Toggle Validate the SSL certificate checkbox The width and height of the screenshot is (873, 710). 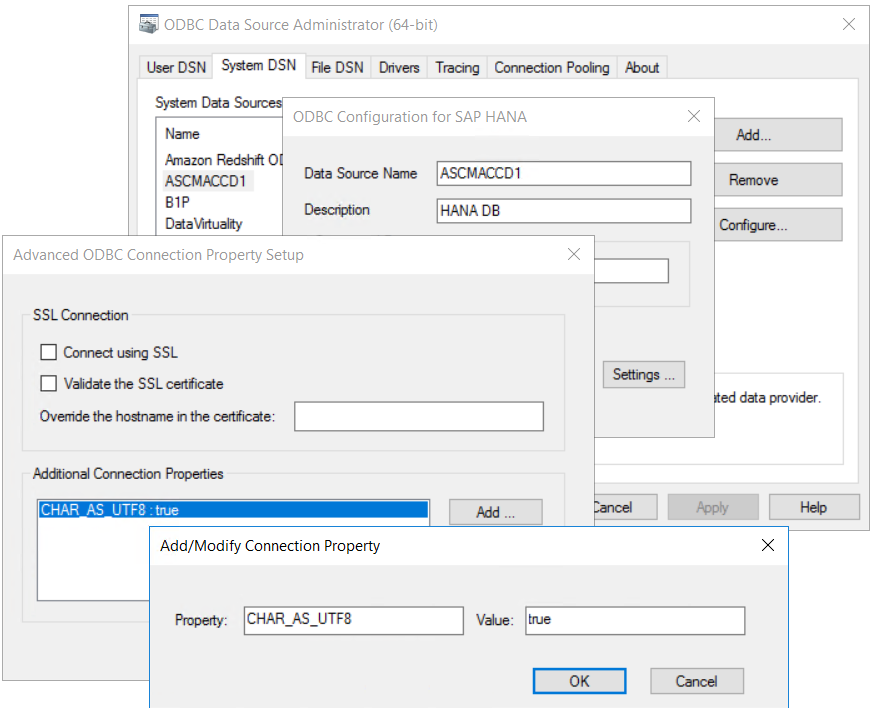[48, 383]
